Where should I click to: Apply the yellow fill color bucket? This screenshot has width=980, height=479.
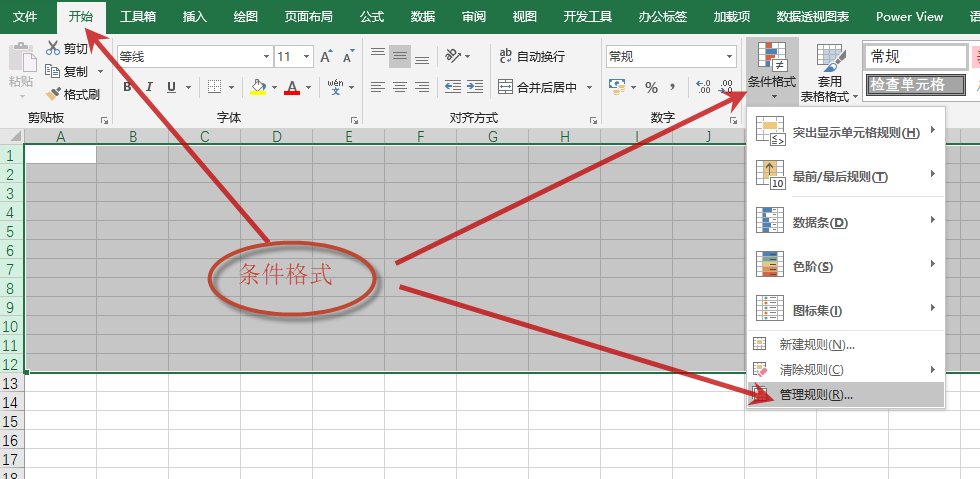tap(258, 87)
